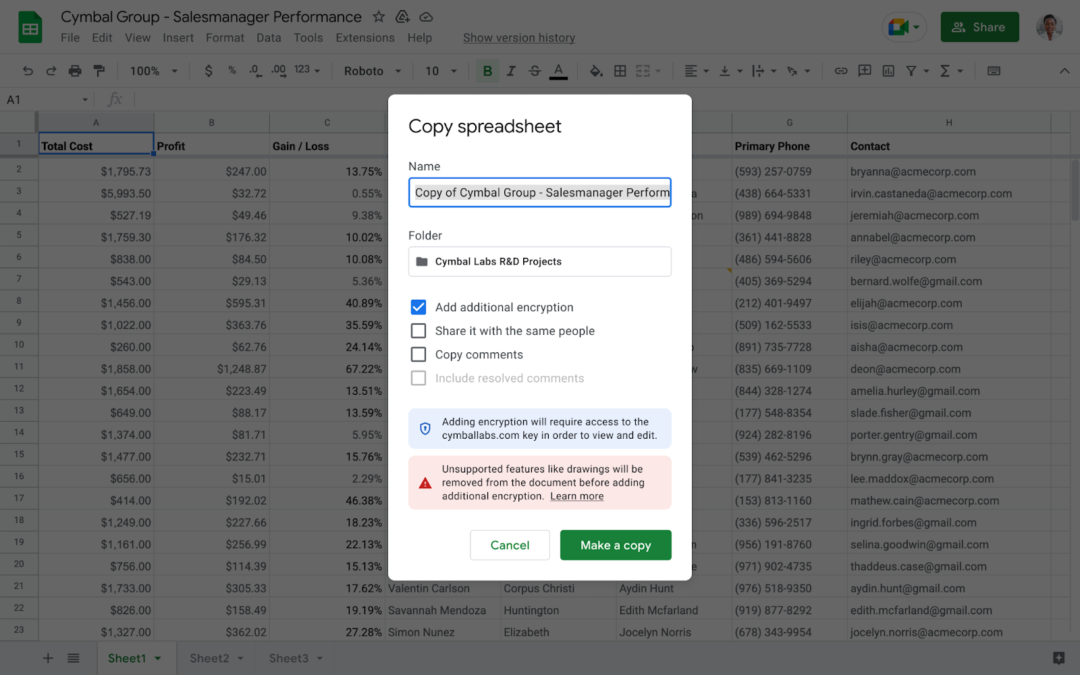Switch to the Sheet3 tab
The width and height of the screenshot is (1080, 675).
[289, 658]
